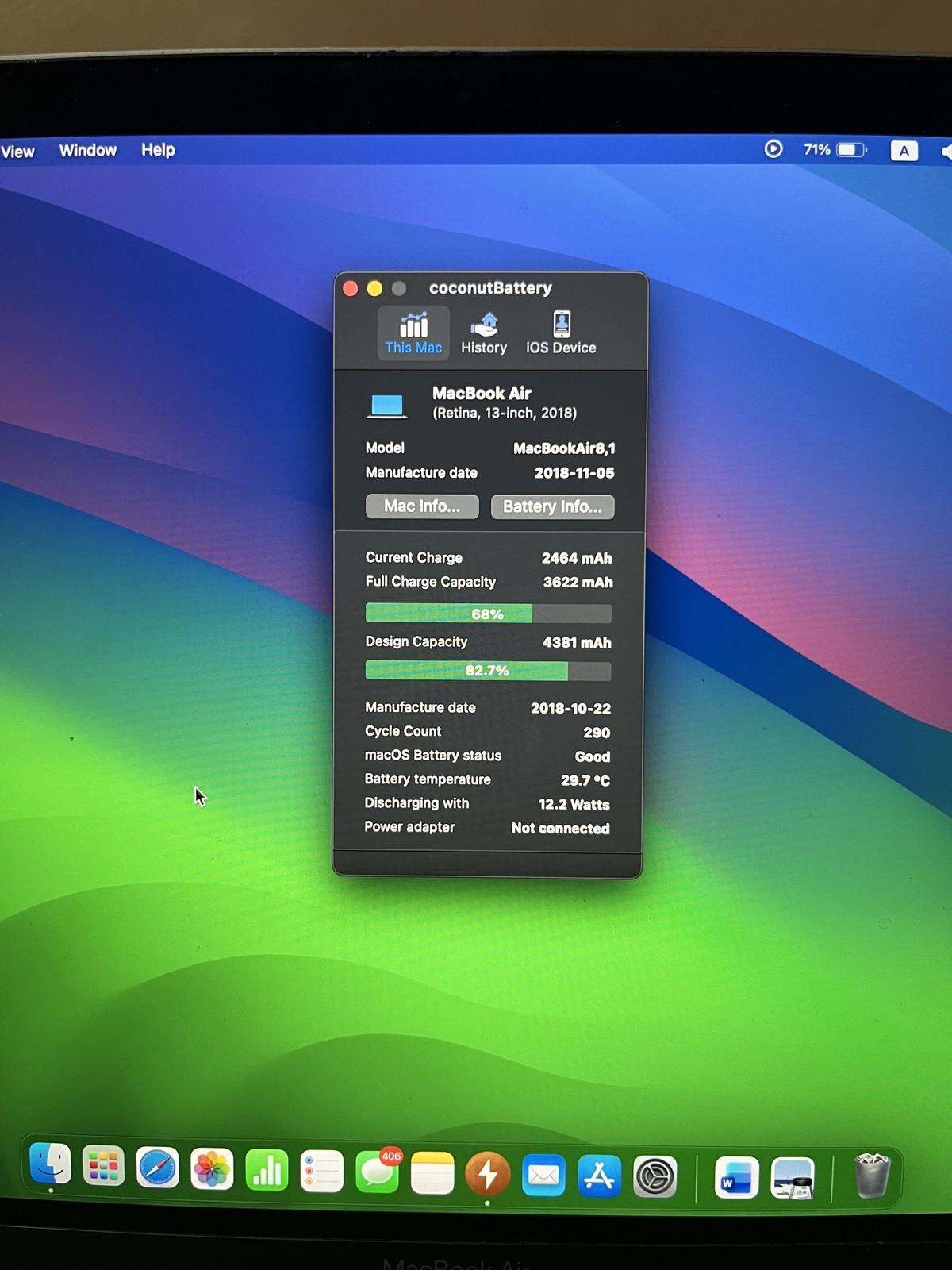952x1270 pixels.
Task: Click the 82.7% capacity progress bar
Action: click(x=488, y=671)
